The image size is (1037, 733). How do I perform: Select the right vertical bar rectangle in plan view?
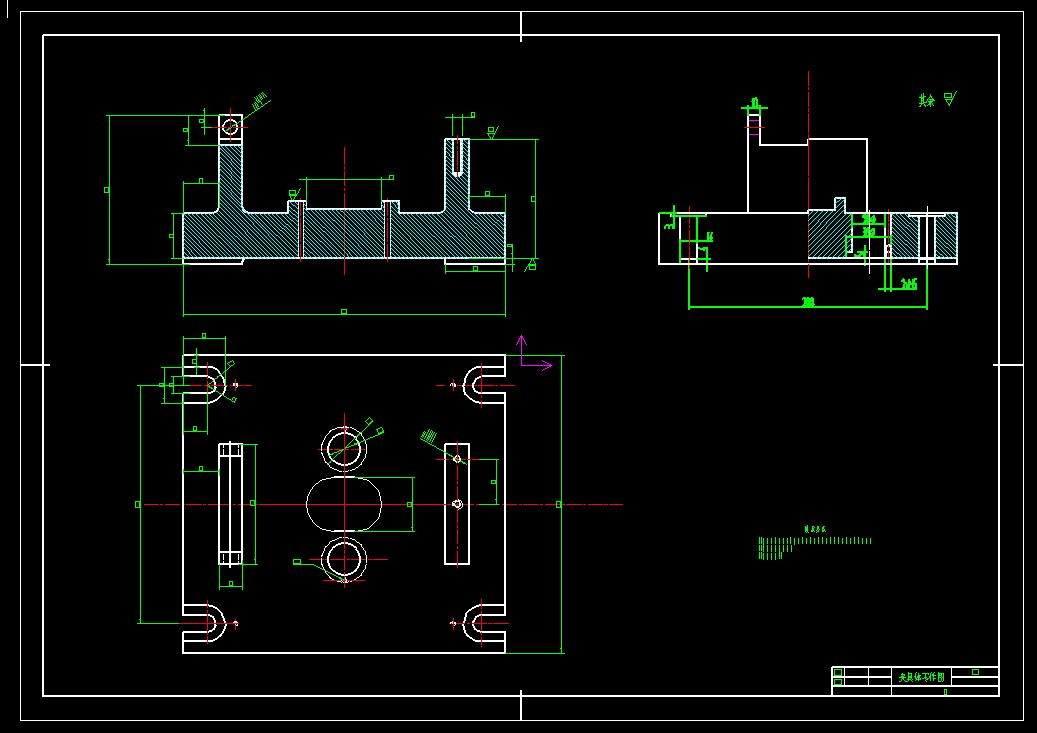457,504
